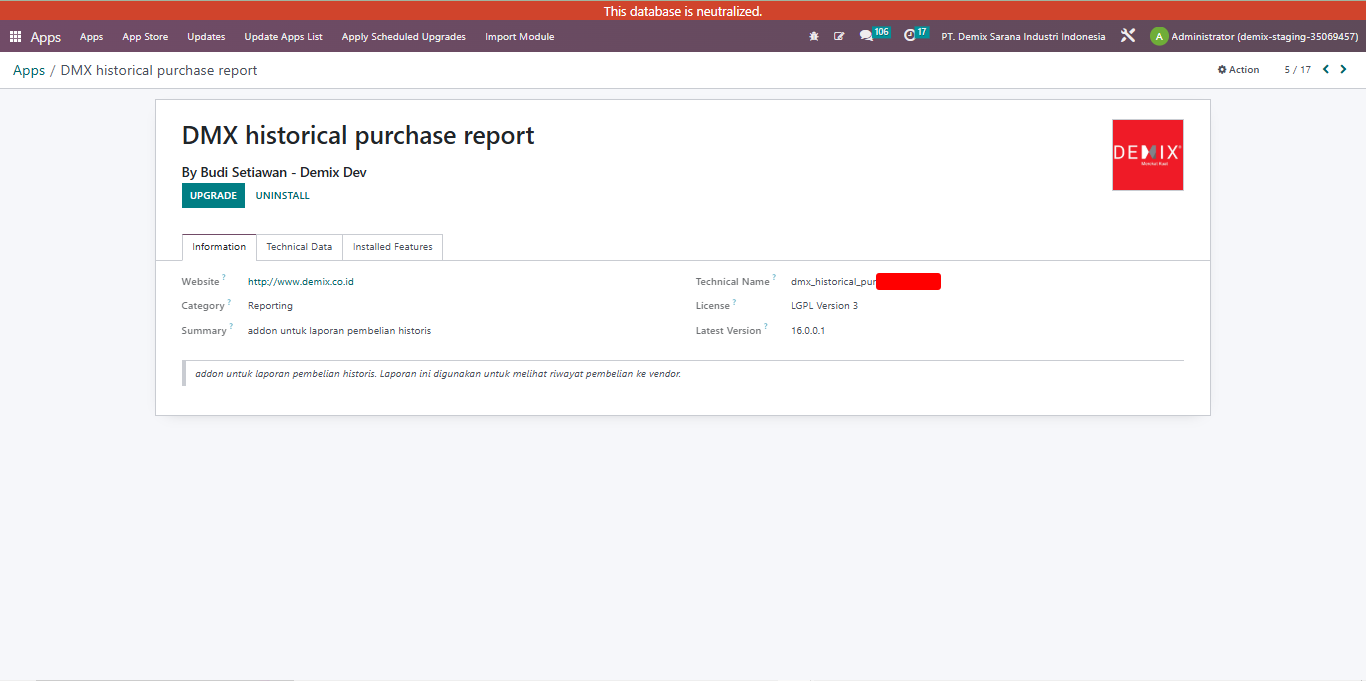Open activities clock icon with 17 badge
Screen dimensions: 1366x681
click(x=916, y=35)
